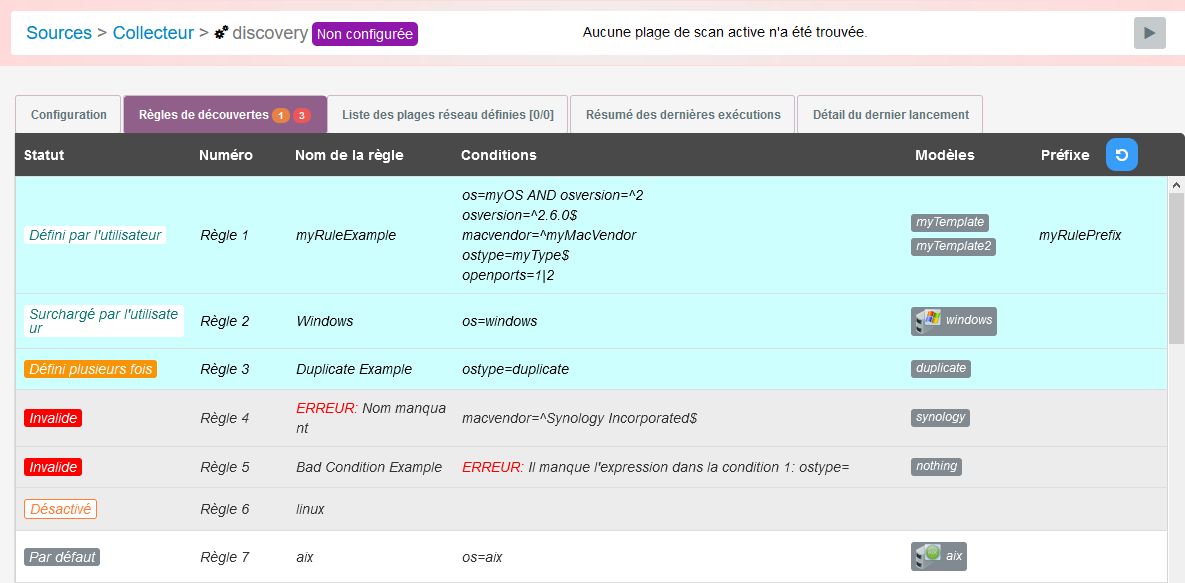Click the windows model badge icon
This screenshot has height=583, width=1185.
(x=928, y=320)
